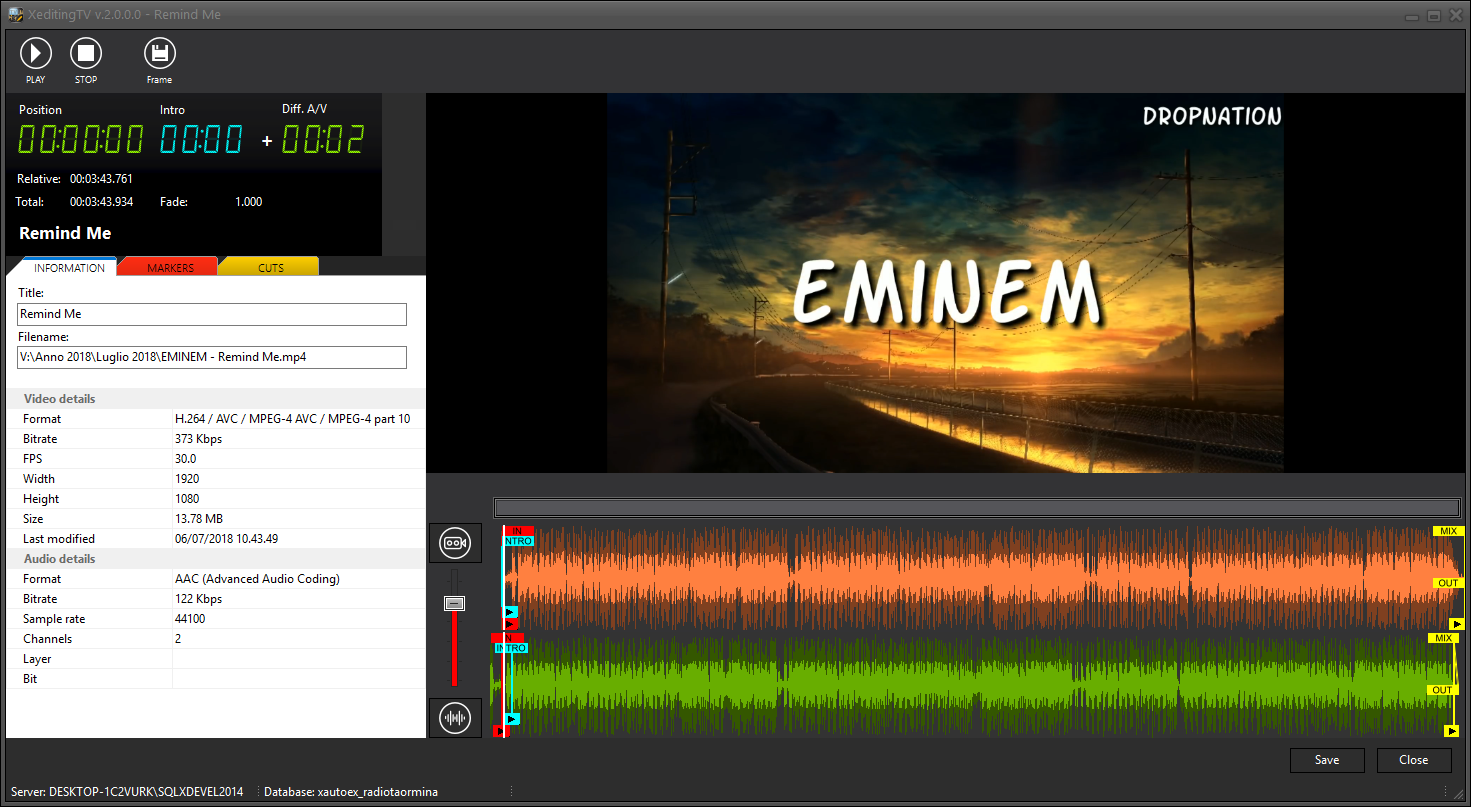Screen dimensions: 1471x807
Task: Select the Width value 1920
Action: tap(187, 479)
